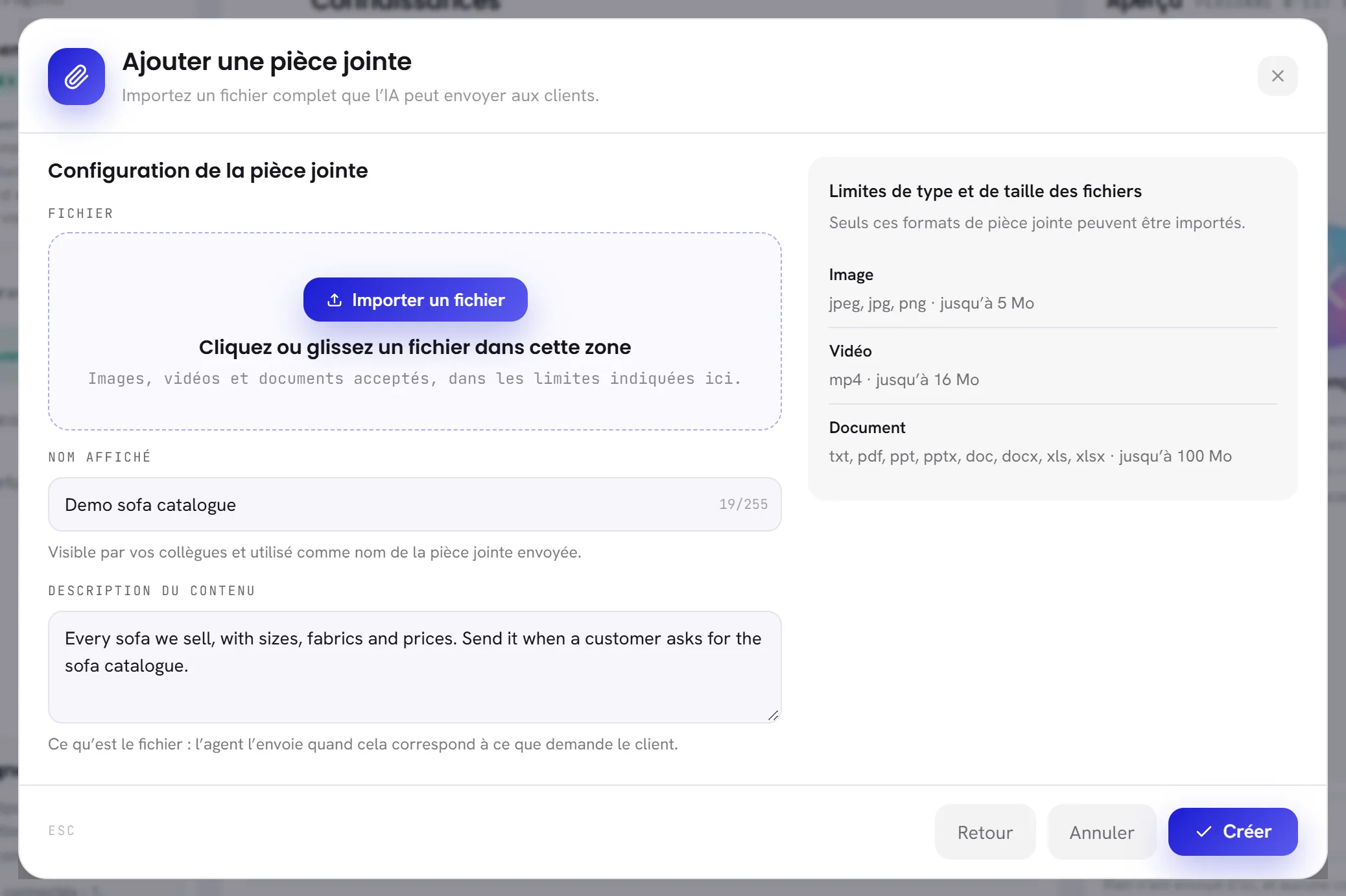Click the NOM AFFICHÉ section label
Image resolution: width=1346 pixels, height=896 pixels.
[99, 457]
